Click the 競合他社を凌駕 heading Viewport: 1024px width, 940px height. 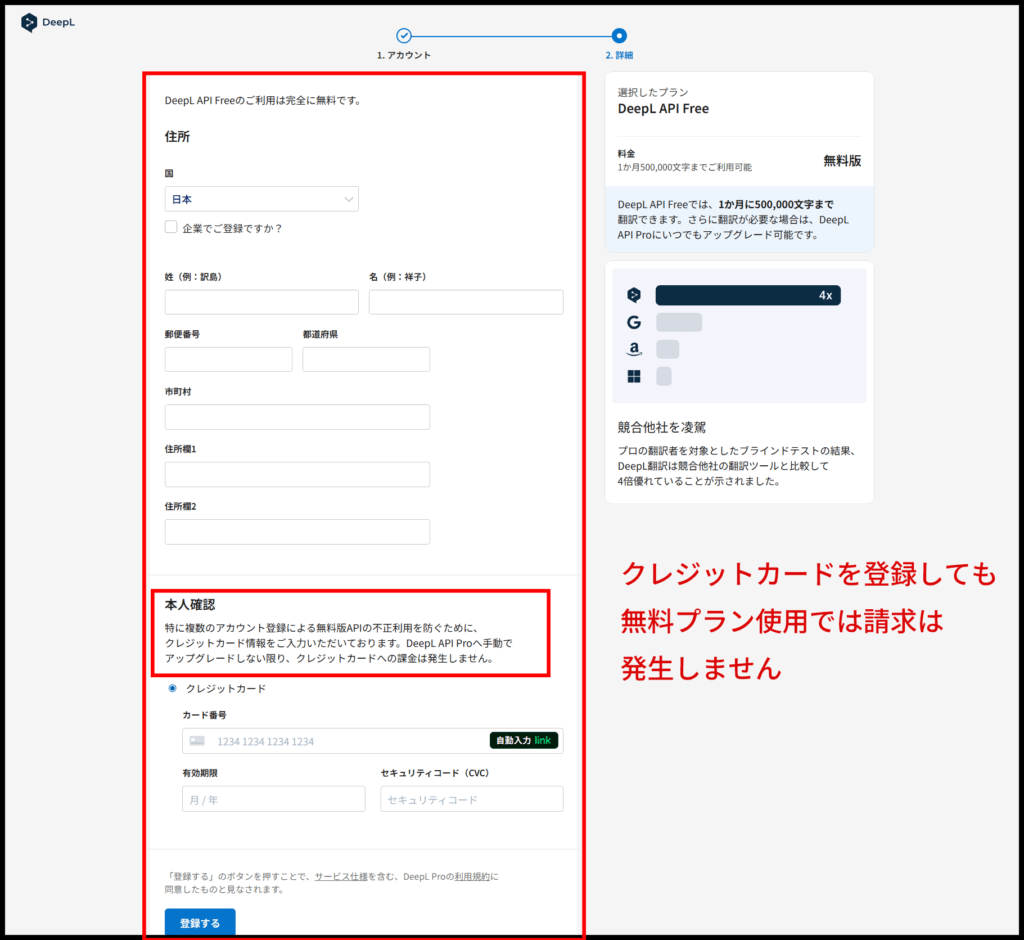662,427
